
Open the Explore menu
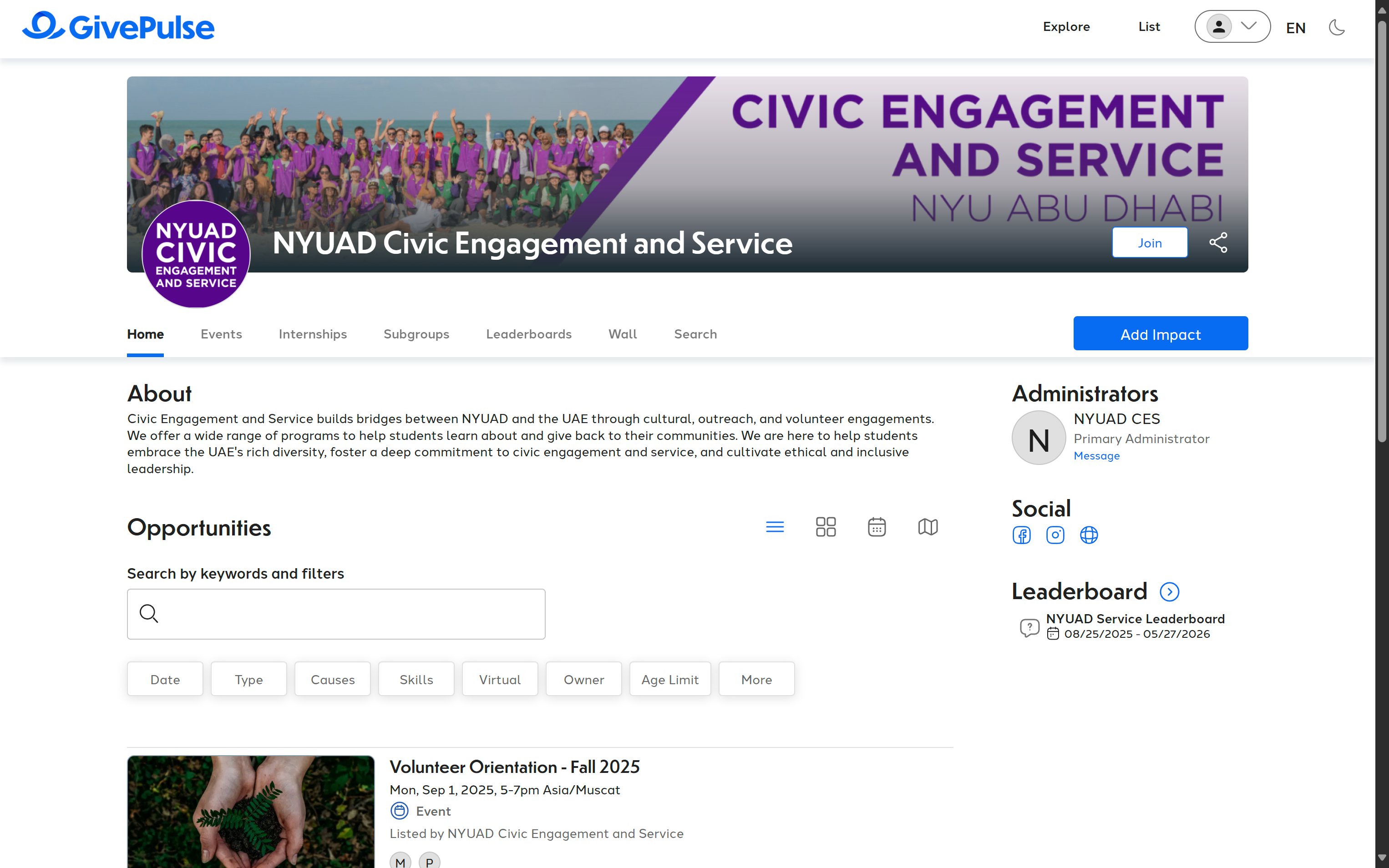(1066, 26)
